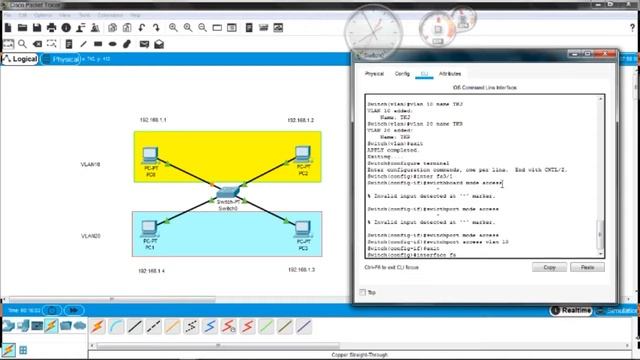Click the VLAN10 label on the canvas
This screenshot has height=360, width=640.
click(x=90, y=164)
